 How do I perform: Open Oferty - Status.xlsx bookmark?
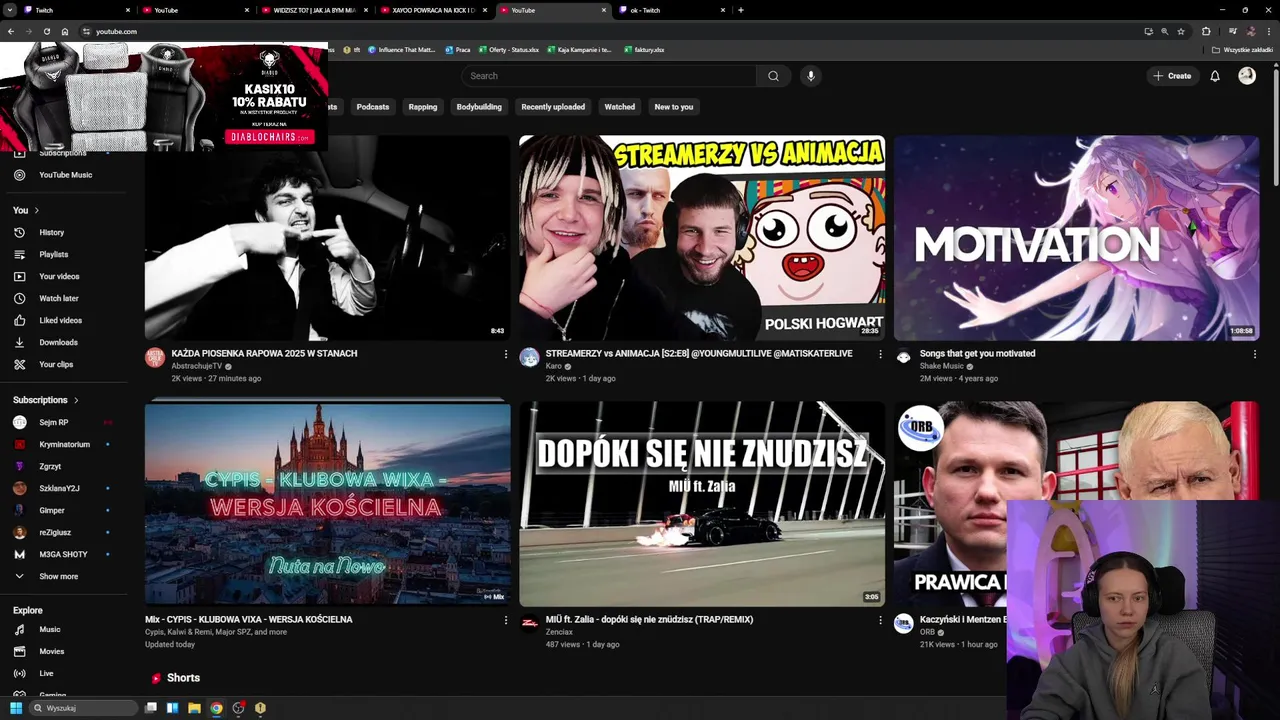pyautogui.click(x=509, y=50)
